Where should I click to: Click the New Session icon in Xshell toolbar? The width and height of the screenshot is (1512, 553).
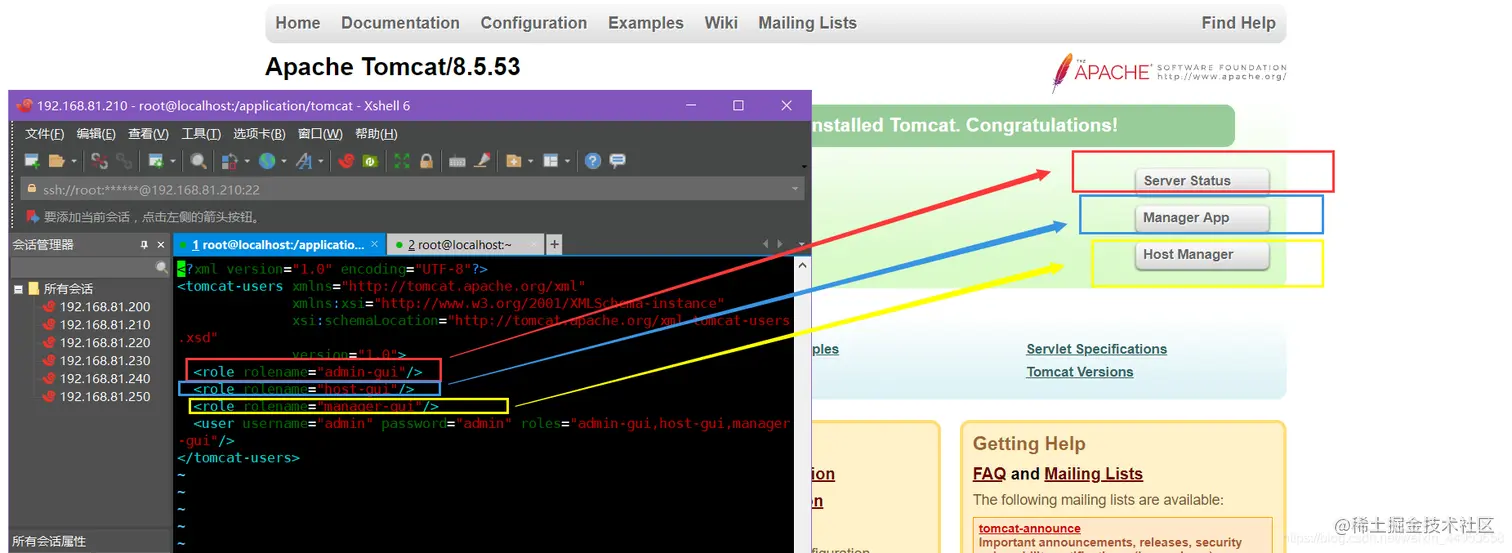tap(32, 161)
